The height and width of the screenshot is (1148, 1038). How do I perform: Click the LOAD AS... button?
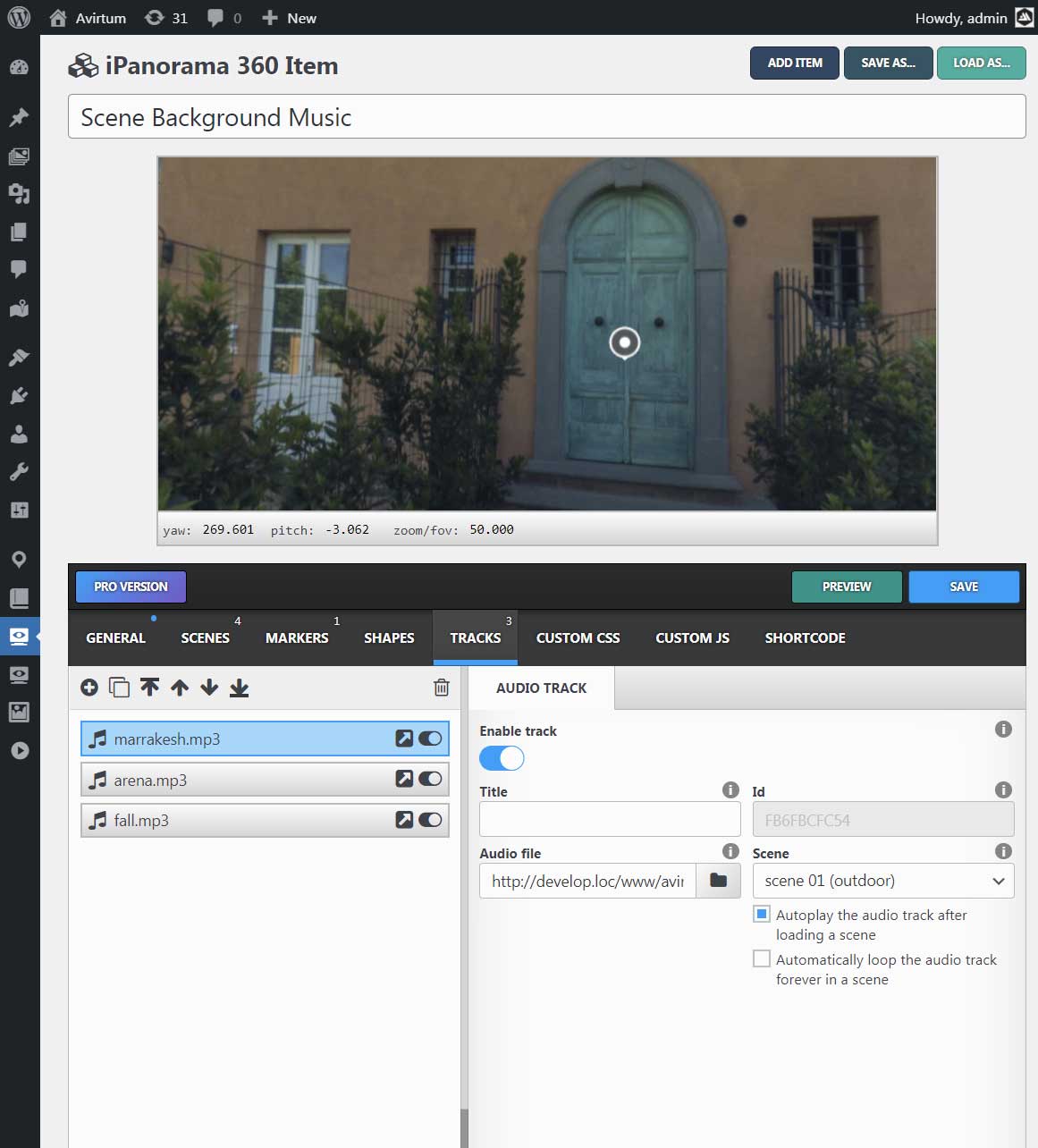[x=982, y=63]
